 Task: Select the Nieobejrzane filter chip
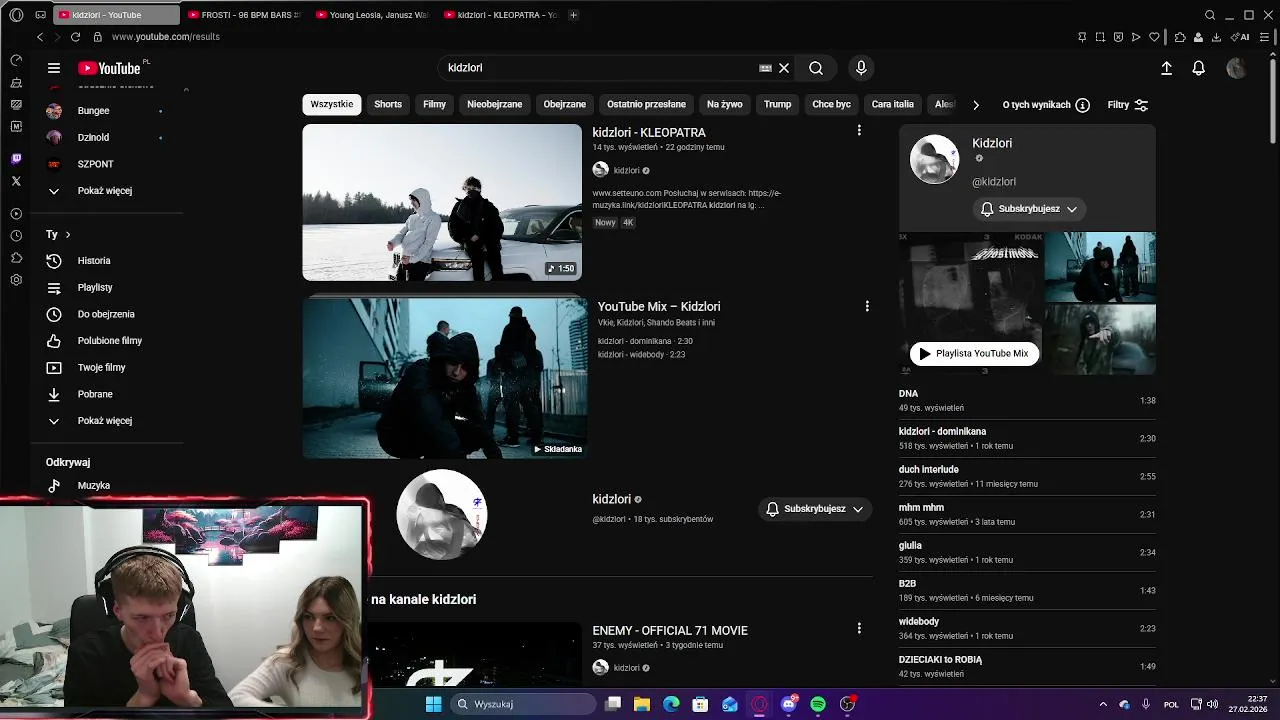coord(494,104)
